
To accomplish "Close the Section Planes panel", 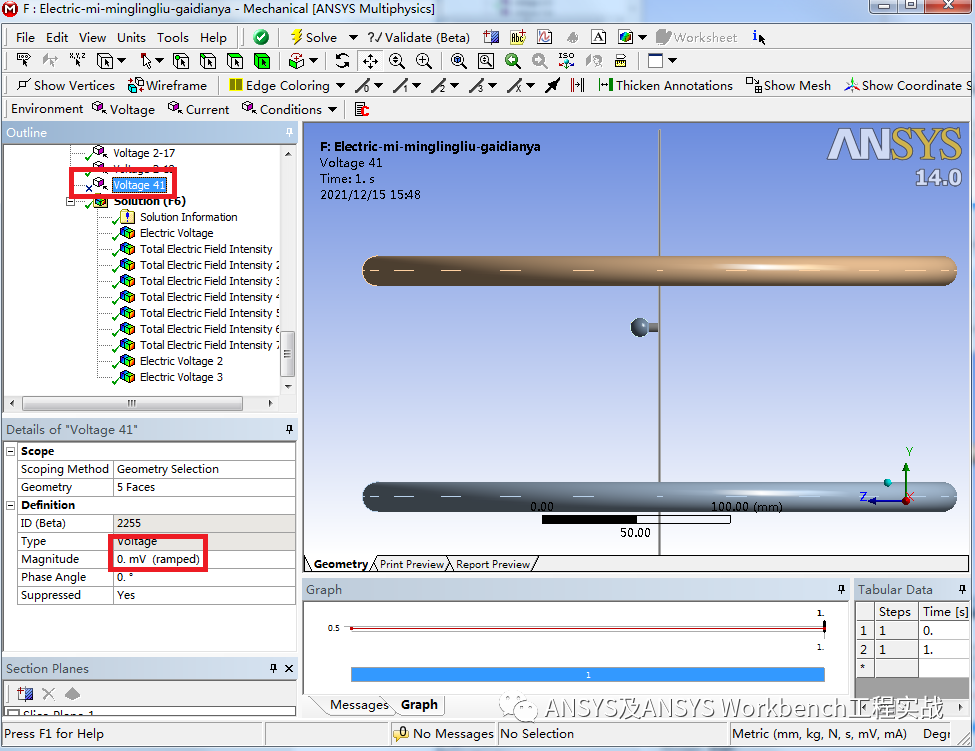I will (x=289, y=668).
